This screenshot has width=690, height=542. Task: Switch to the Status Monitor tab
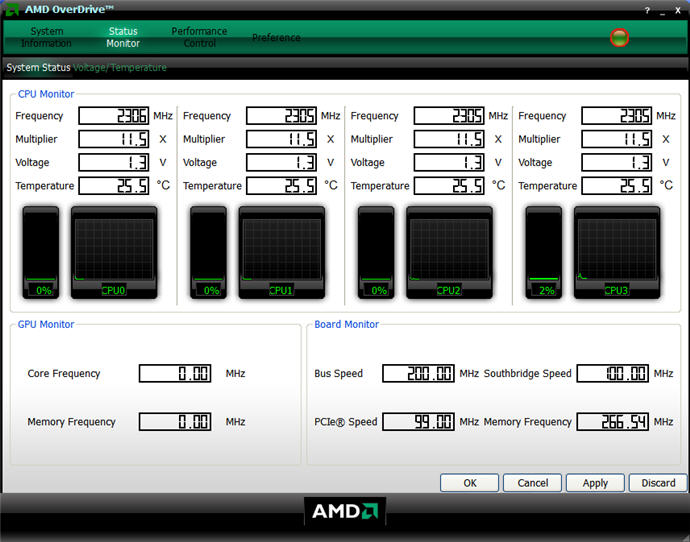pos(123,37)
